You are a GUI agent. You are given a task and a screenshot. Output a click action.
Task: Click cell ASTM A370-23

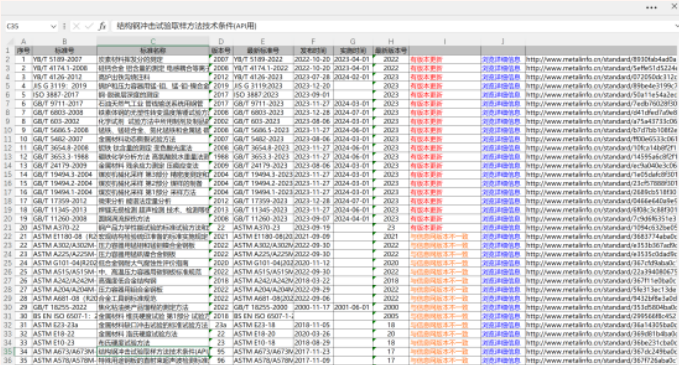point(263,228)
